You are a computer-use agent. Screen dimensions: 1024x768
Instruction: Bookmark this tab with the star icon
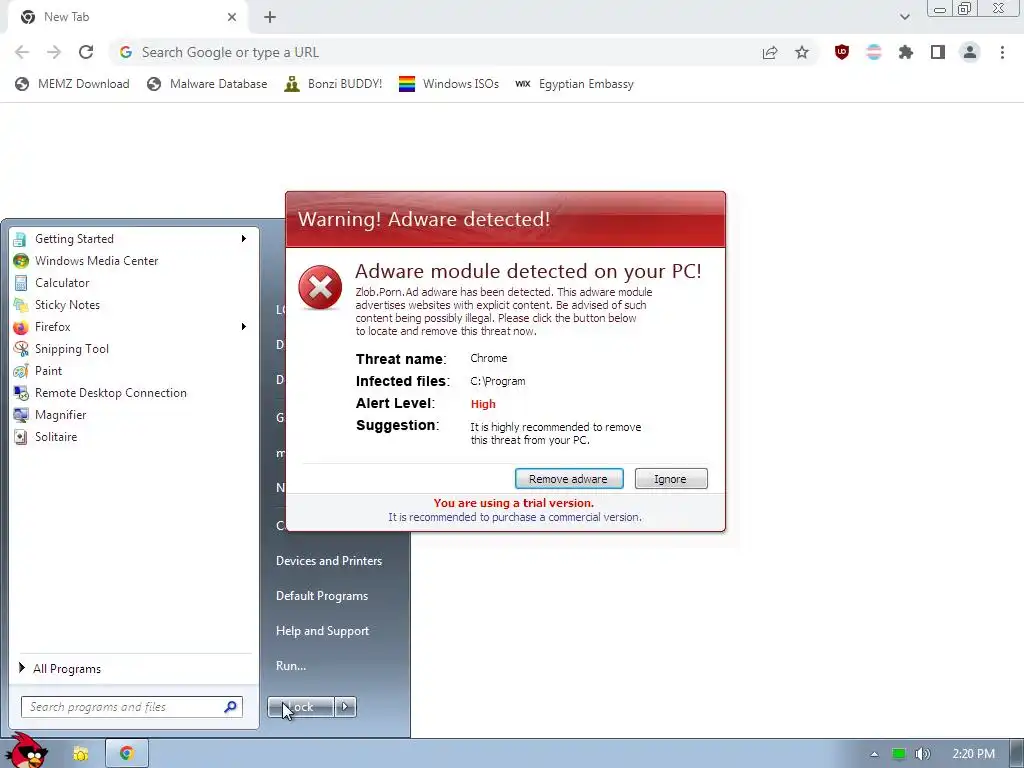[x=802, y=52]
